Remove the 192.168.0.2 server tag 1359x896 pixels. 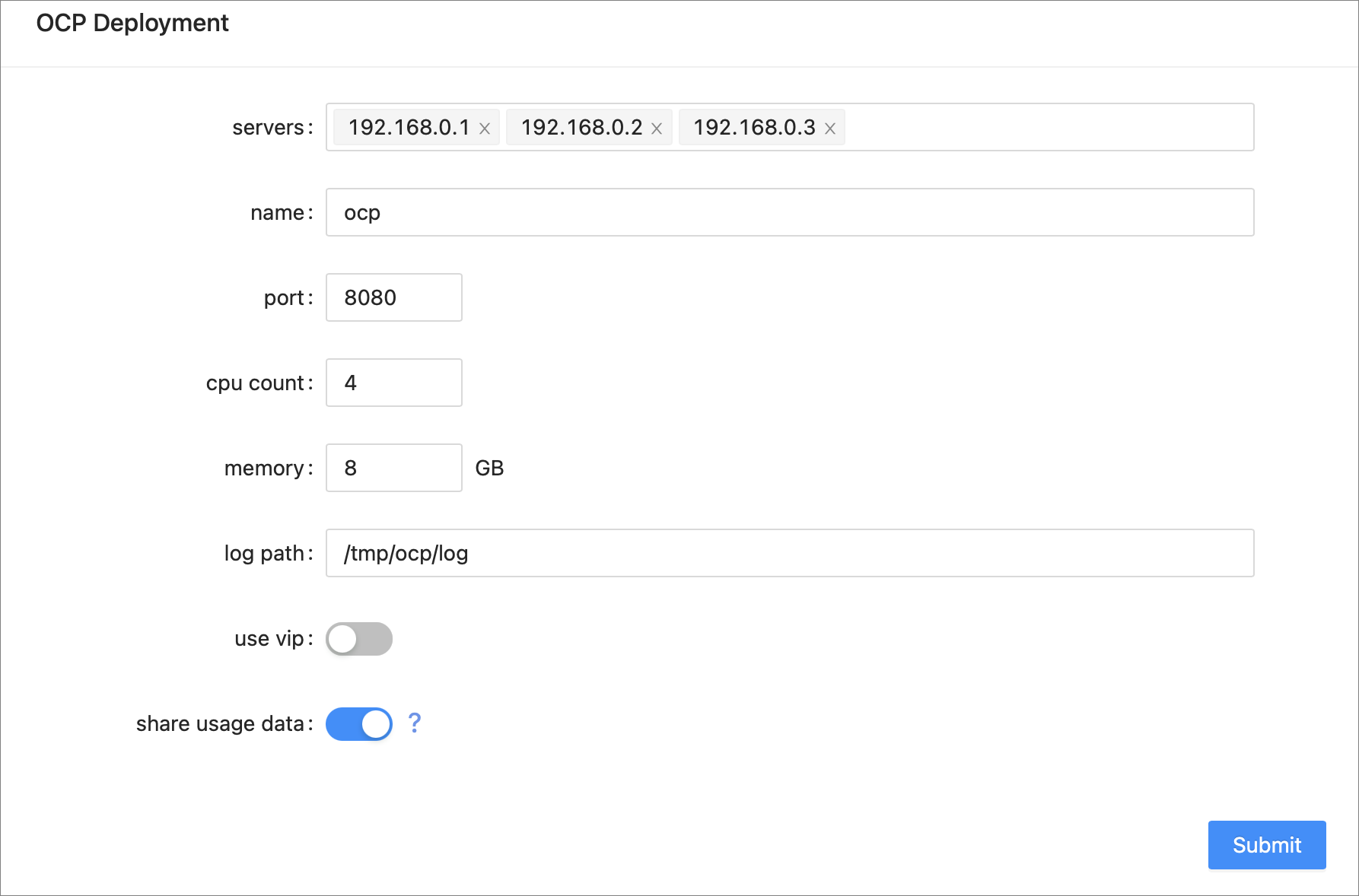pyautogui.click(x=657, y=129)
